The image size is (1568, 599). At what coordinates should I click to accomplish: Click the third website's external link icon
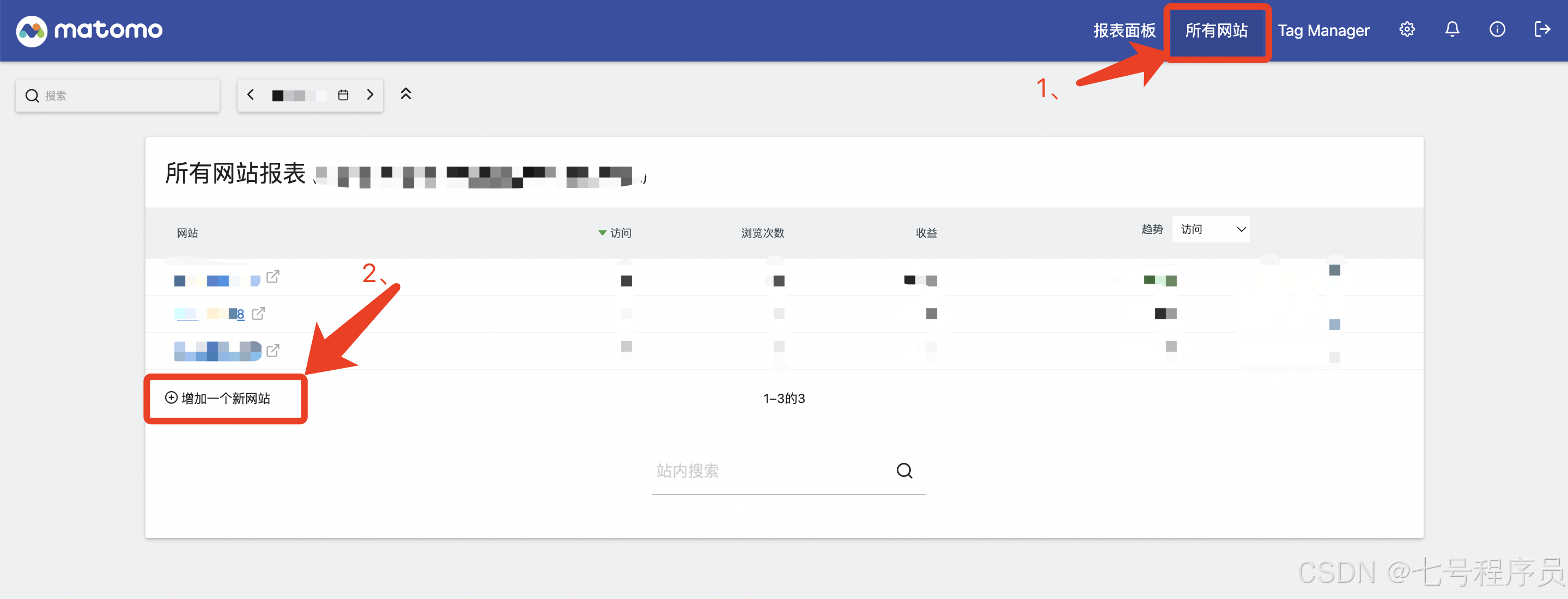click(273, 350)
